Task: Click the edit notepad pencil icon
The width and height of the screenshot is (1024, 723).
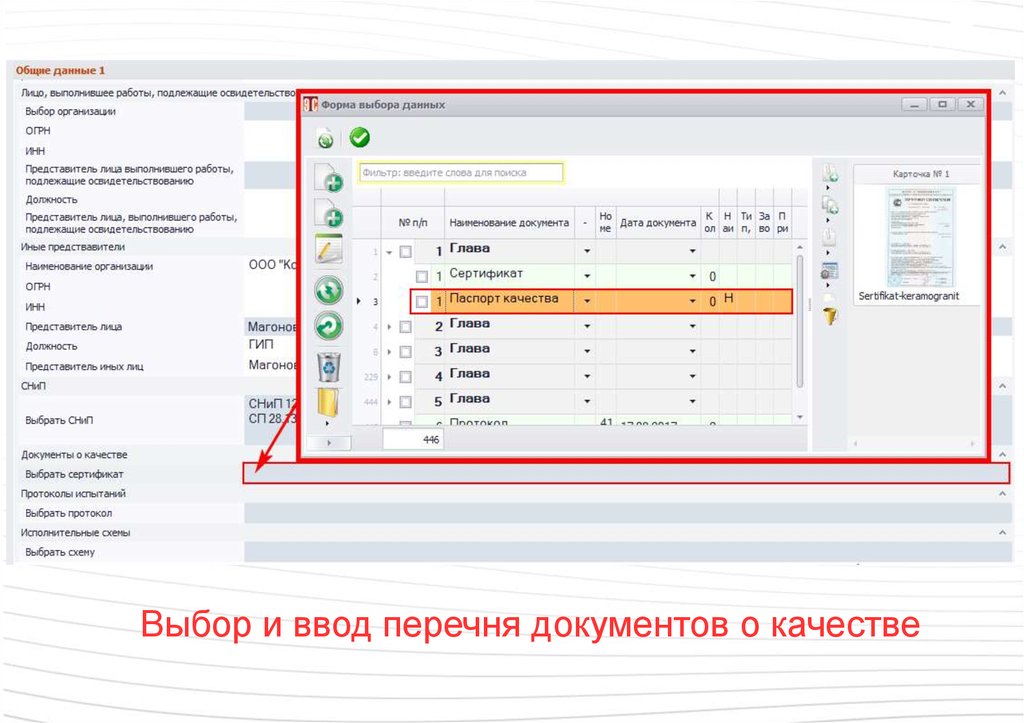Action: pos(329,250)
